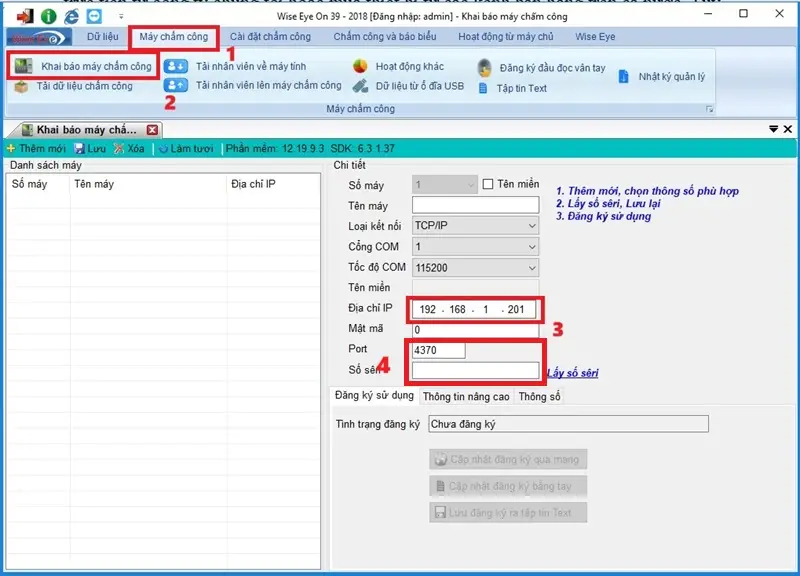Image resolution: width=800 pixels, height=576 pixels.
Task: Click the Tên máy text field
Action: (475, 205)
